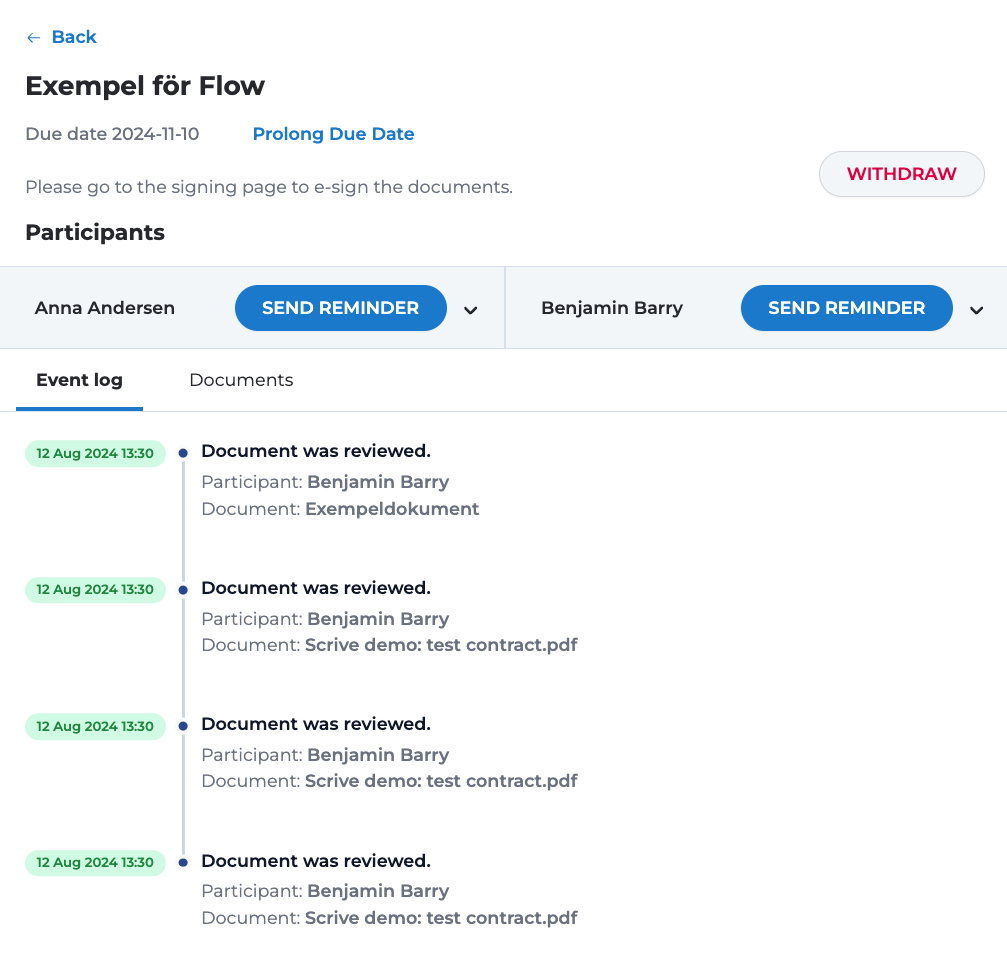
Task: Select the bottom-most timeline dot in event log
Action: point(183,862)
